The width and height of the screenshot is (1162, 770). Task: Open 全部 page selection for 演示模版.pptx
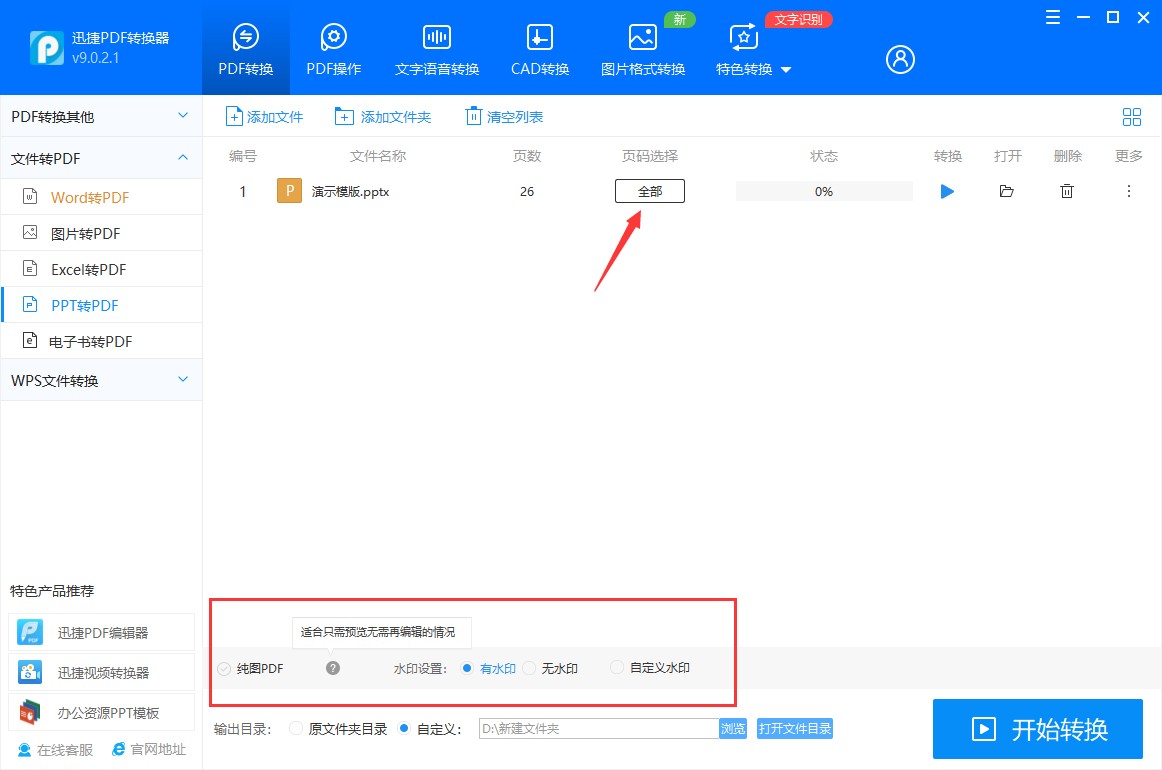pyautogui.click(x=650, y=191)
